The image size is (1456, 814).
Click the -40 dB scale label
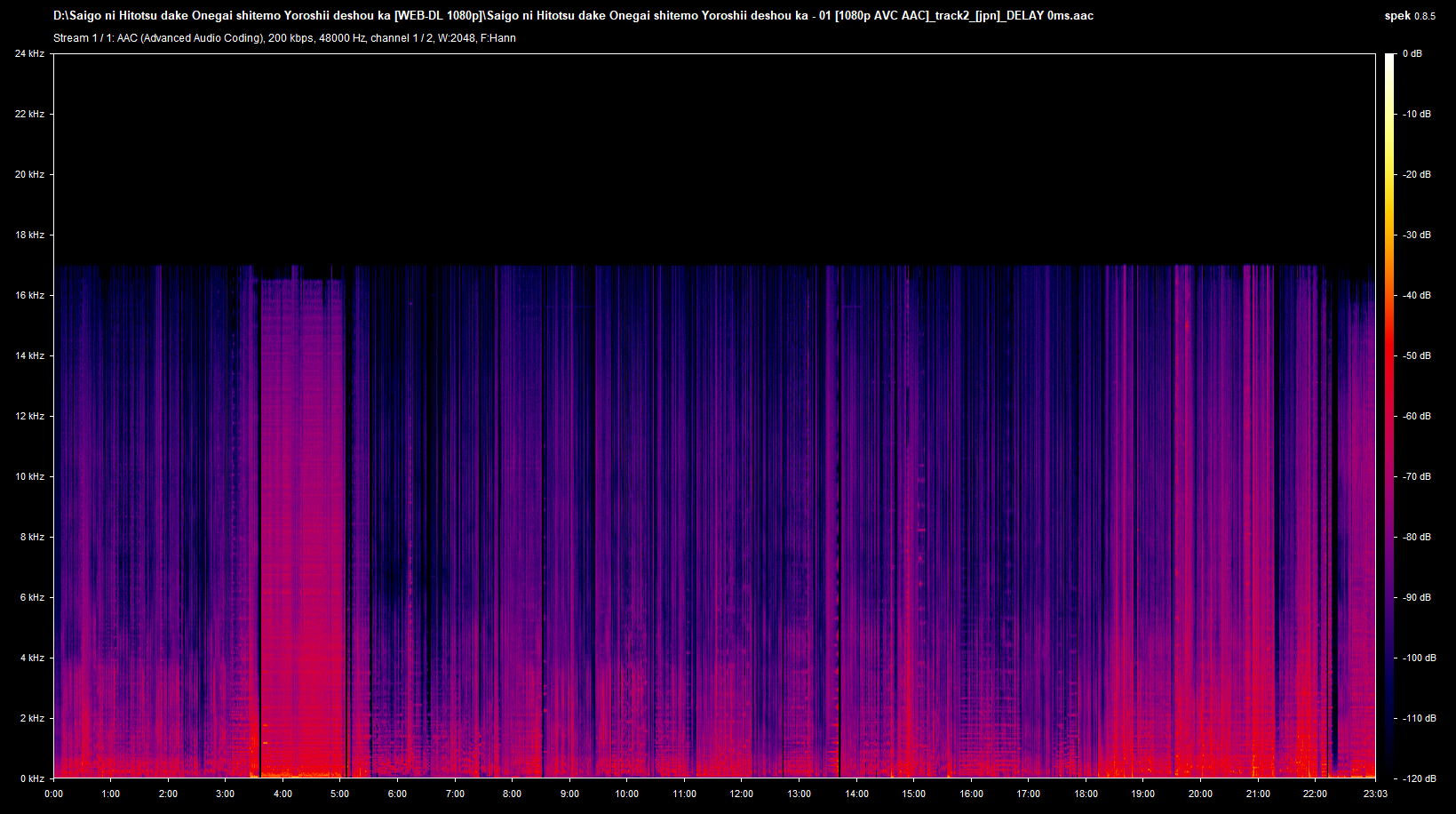(1417, 296)
